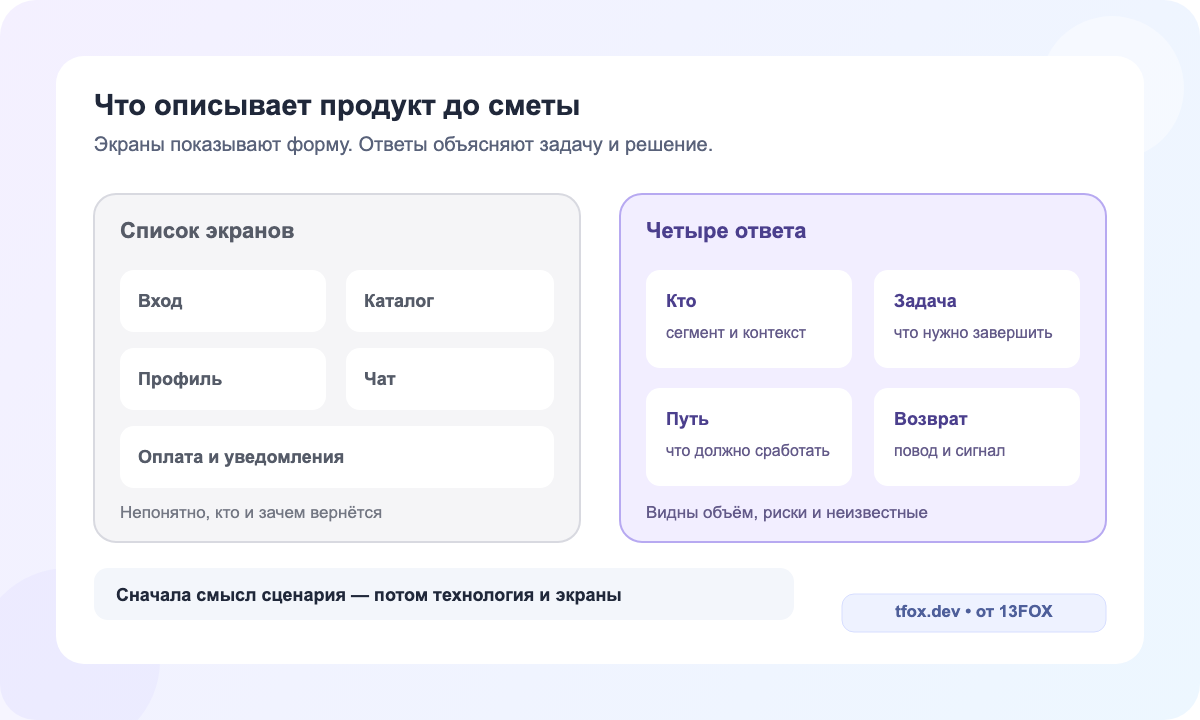Click the text "повод и сигнал"
This screenshot has height=720, width=1200.
click(x=950, y=451)
